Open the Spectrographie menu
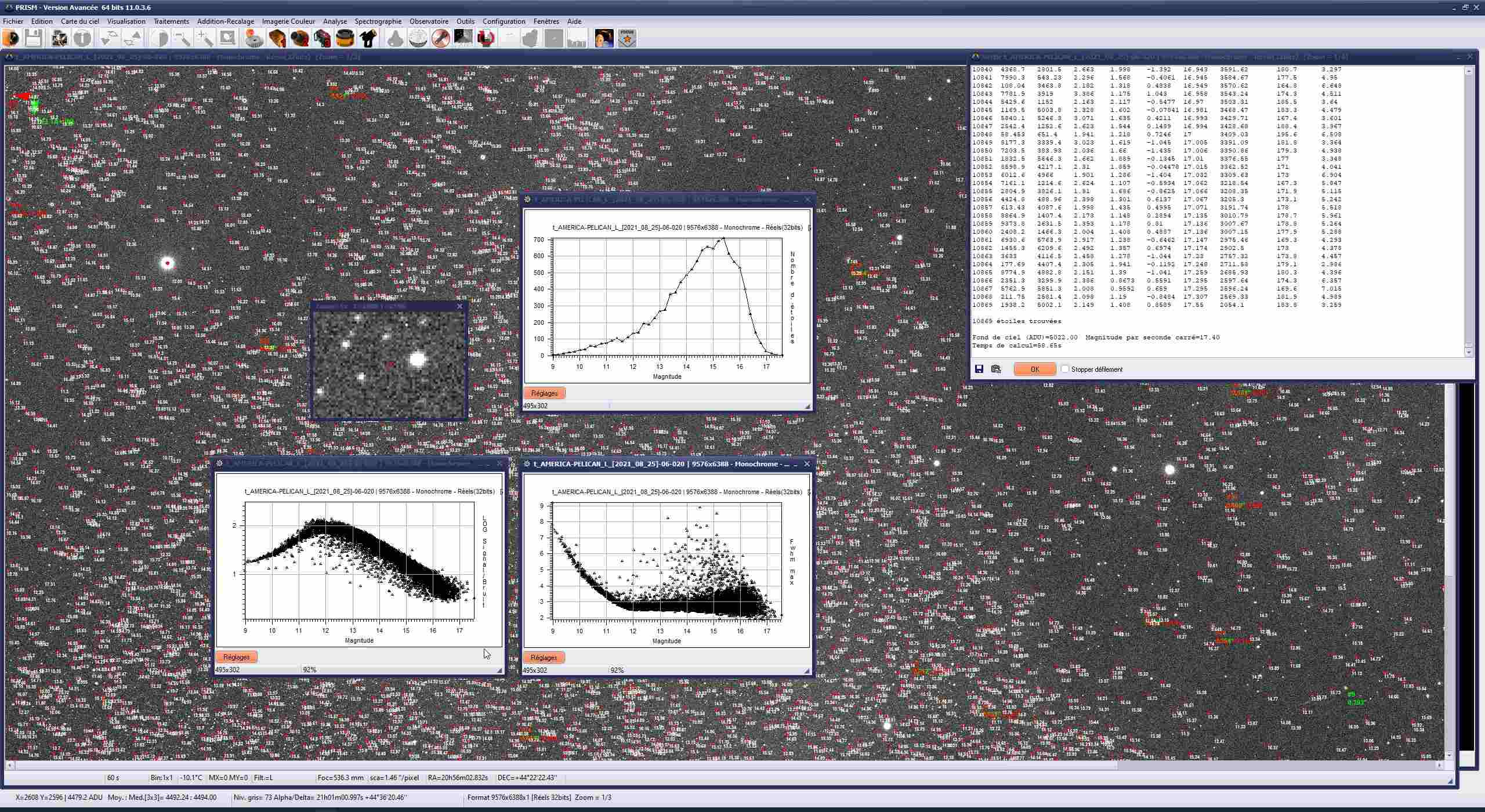 click(378, 21)
